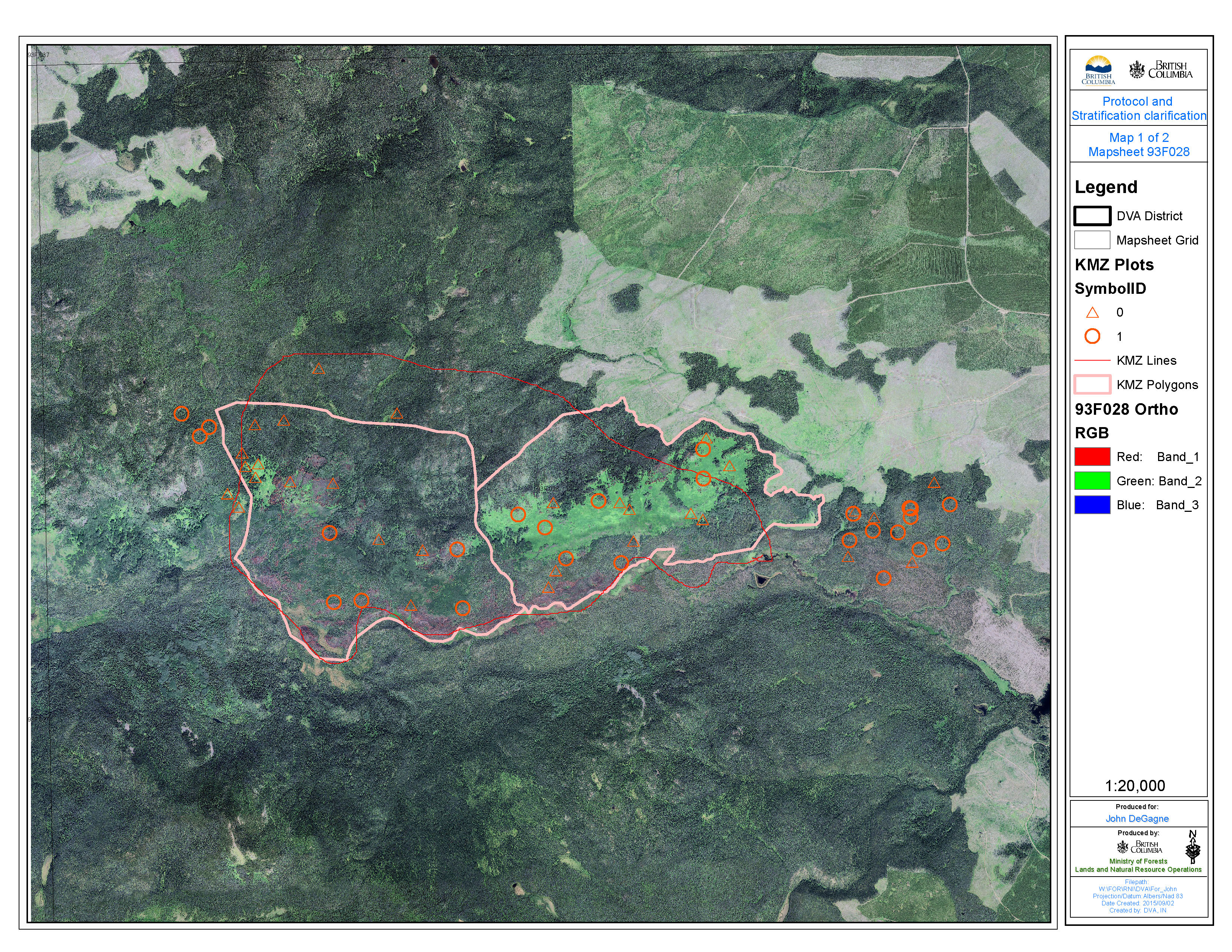
Task: Select the Green Band_2 color swatch
Action: (x=1092, y=481)
